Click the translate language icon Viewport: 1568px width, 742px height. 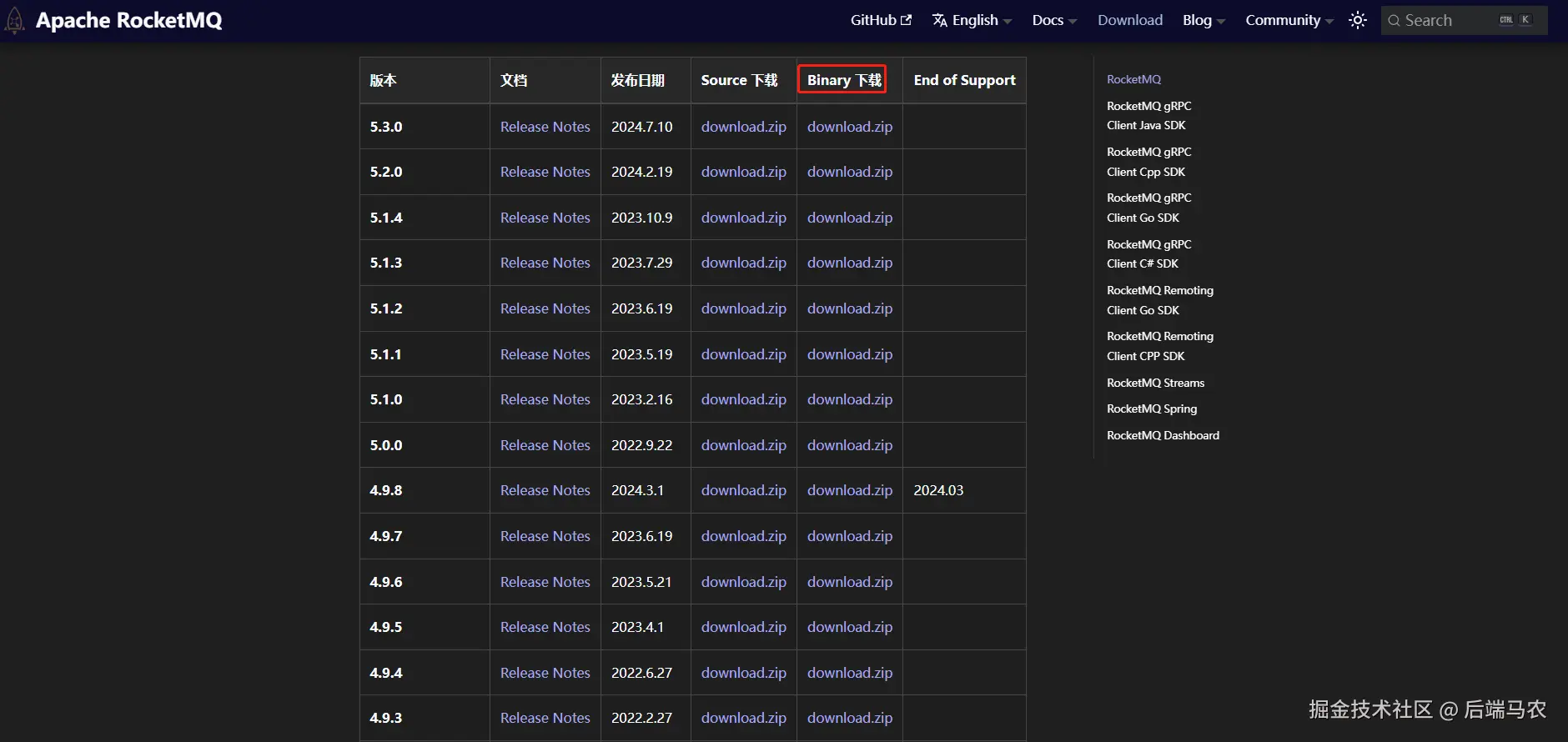pyautogui.click(x=940, y=20)
